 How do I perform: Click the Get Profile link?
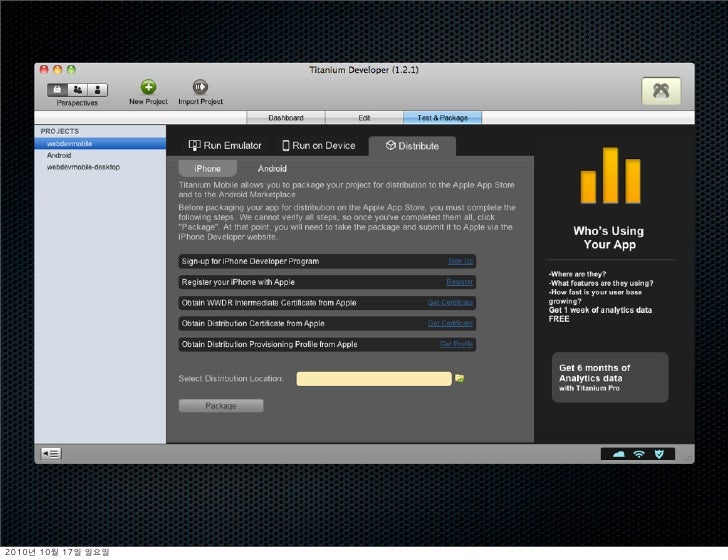click(x=456, y=344)
